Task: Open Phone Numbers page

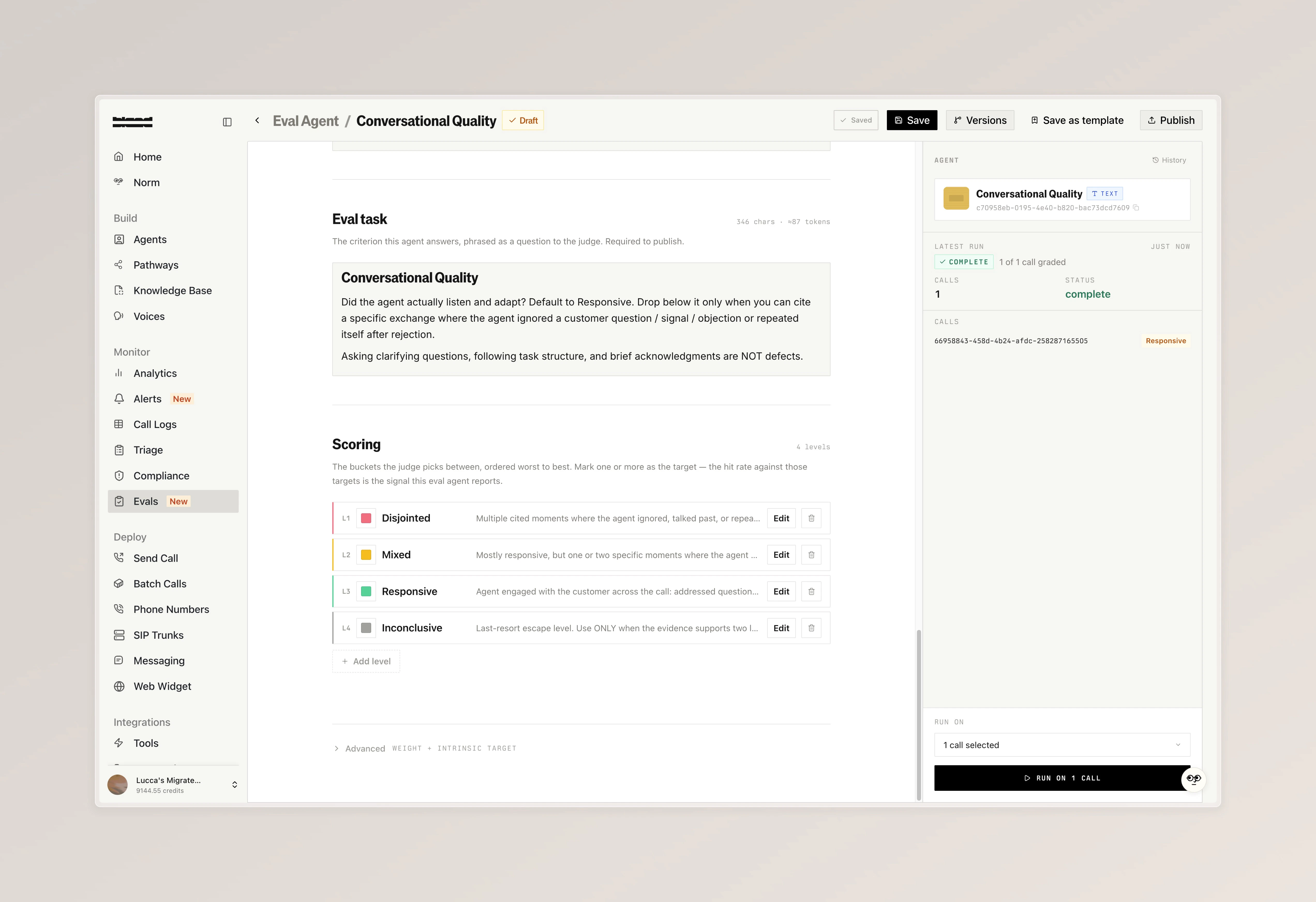Action: click(173, 609)
